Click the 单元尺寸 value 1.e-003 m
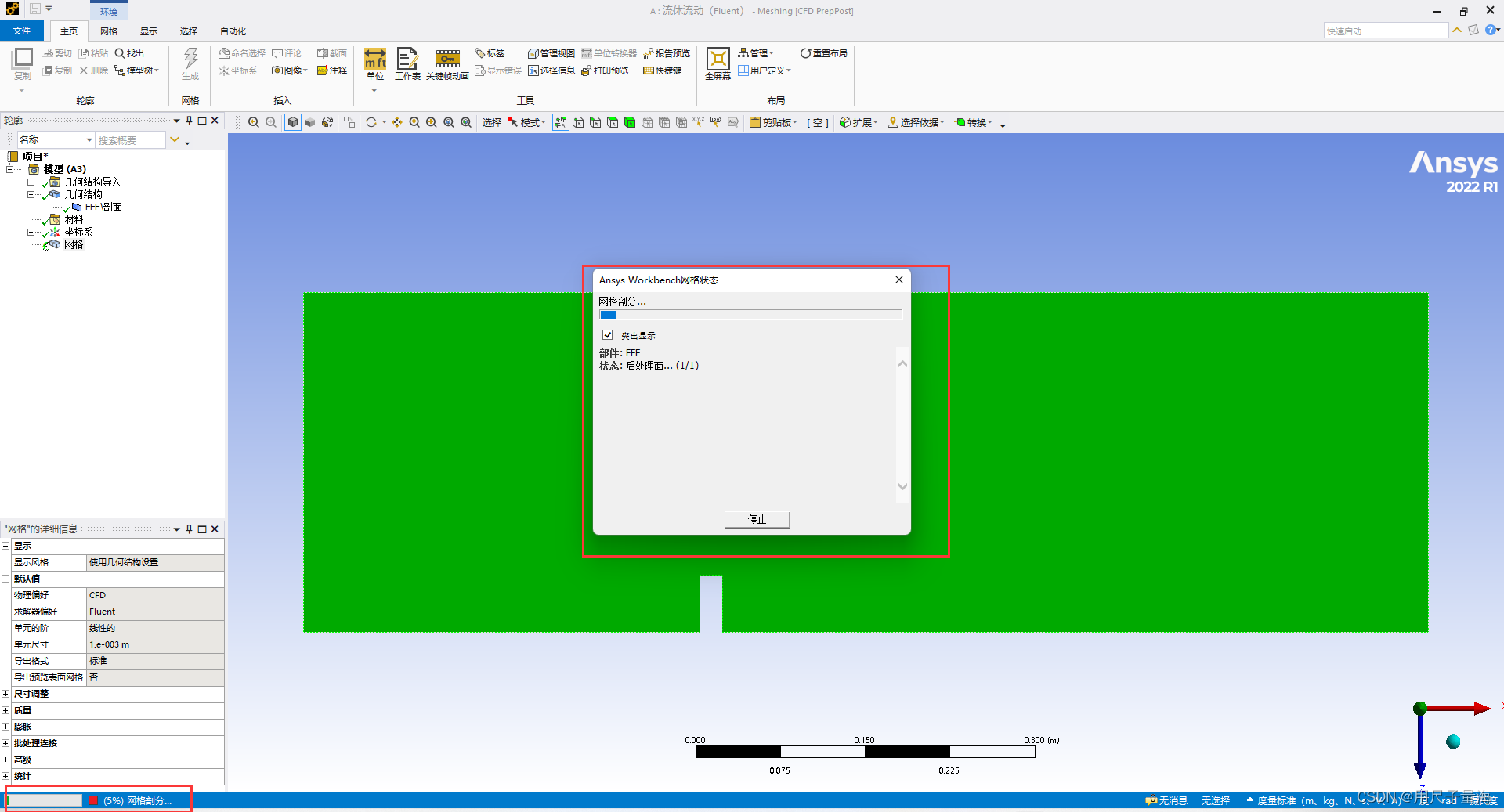Viewport: 1504px width, 812px height. (155, 644)
